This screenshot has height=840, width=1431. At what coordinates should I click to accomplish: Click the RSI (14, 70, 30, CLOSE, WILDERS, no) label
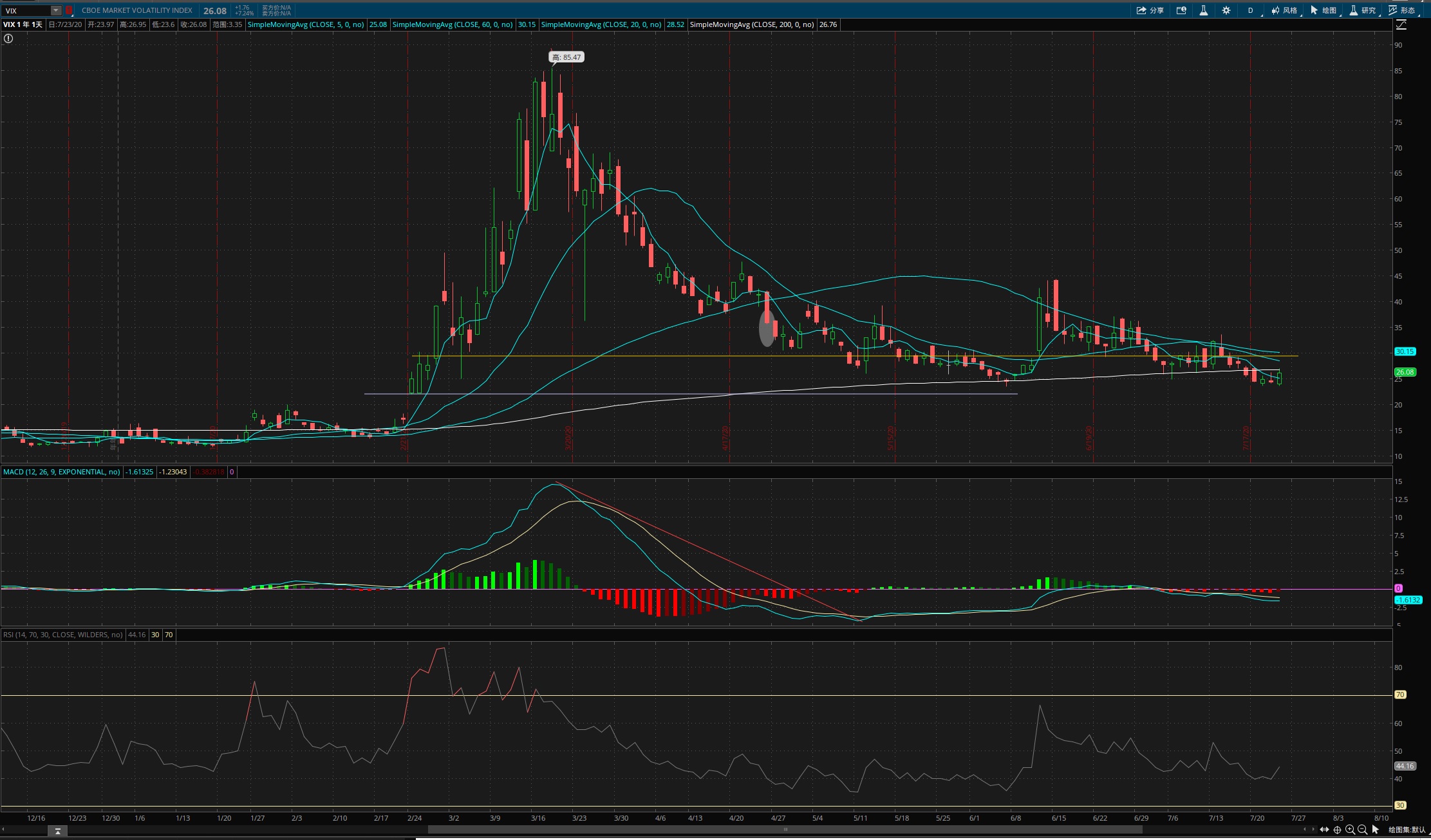point(62,635)
